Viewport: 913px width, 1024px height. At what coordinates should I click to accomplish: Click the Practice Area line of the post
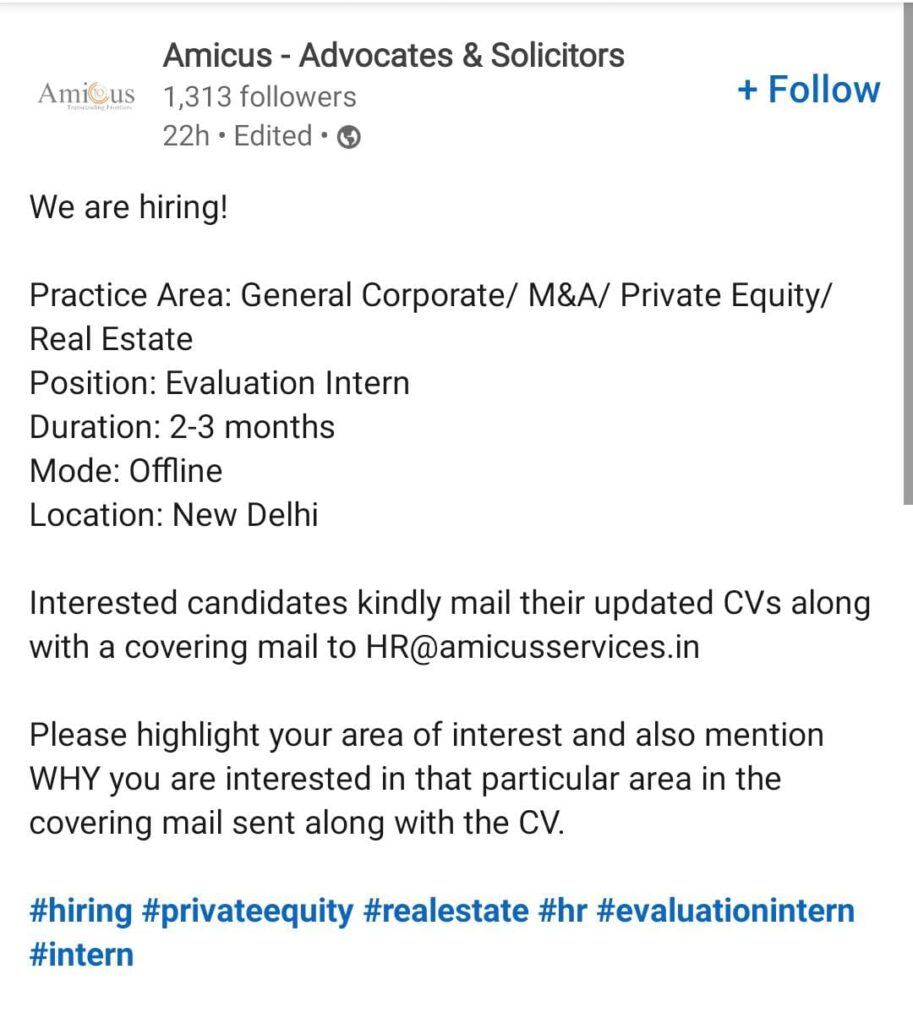431,317
